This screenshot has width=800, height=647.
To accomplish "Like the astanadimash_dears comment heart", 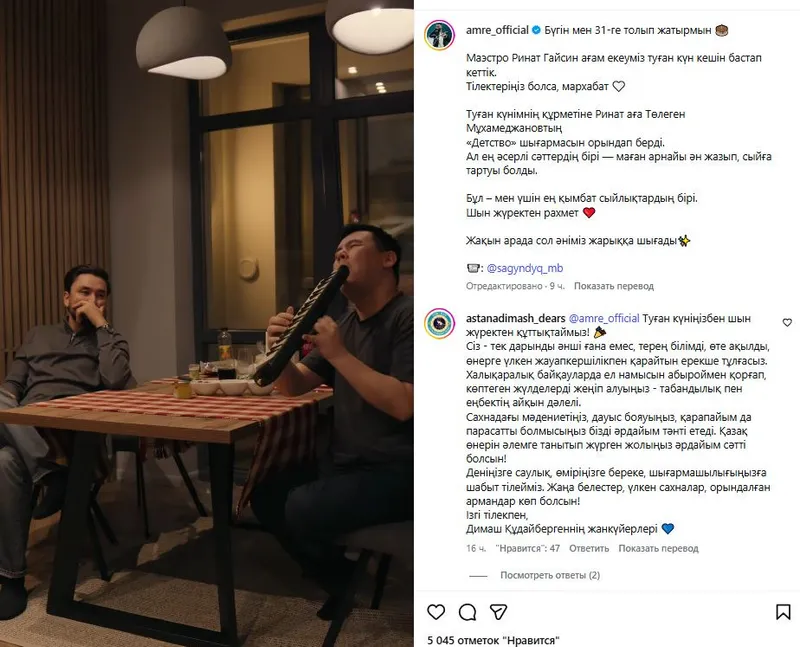I will 787,322.
